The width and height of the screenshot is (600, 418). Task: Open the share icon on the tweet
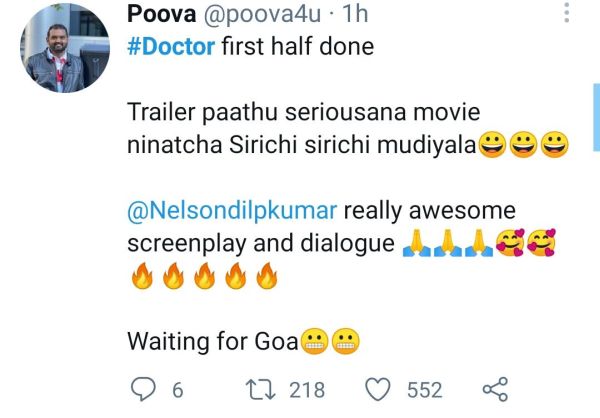pyautogui.click(x=496, y=389)
